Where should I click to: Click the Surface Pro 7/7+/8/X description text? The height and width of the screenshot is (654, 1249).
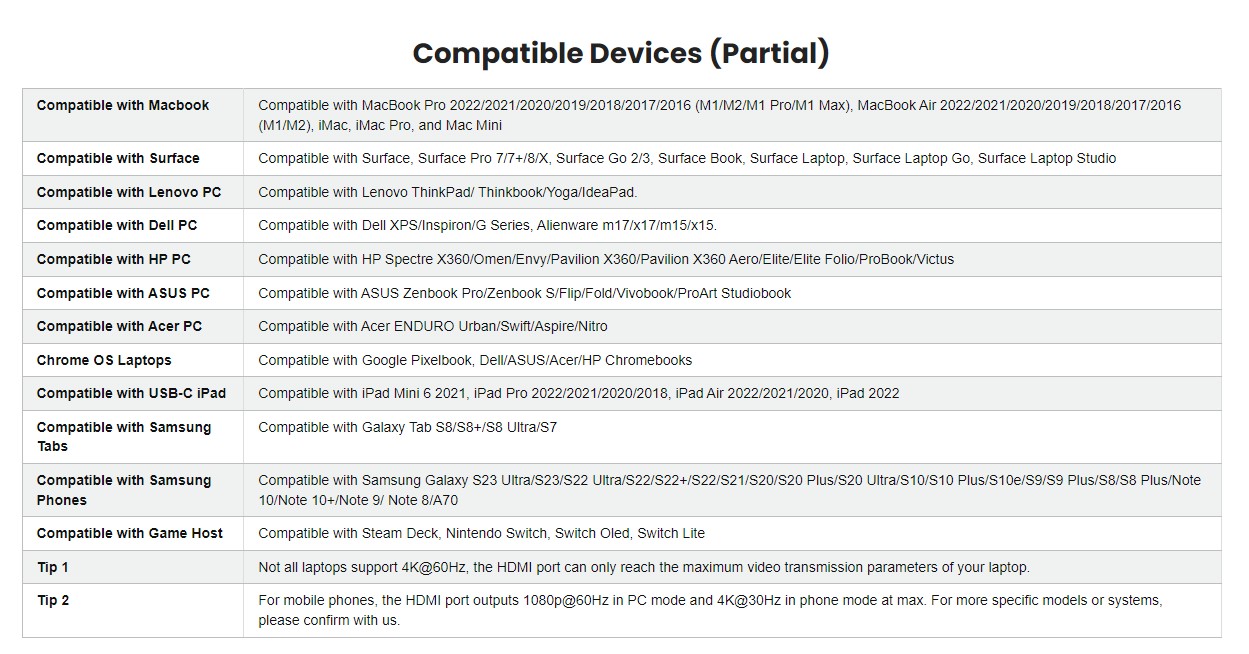(687, 158)
